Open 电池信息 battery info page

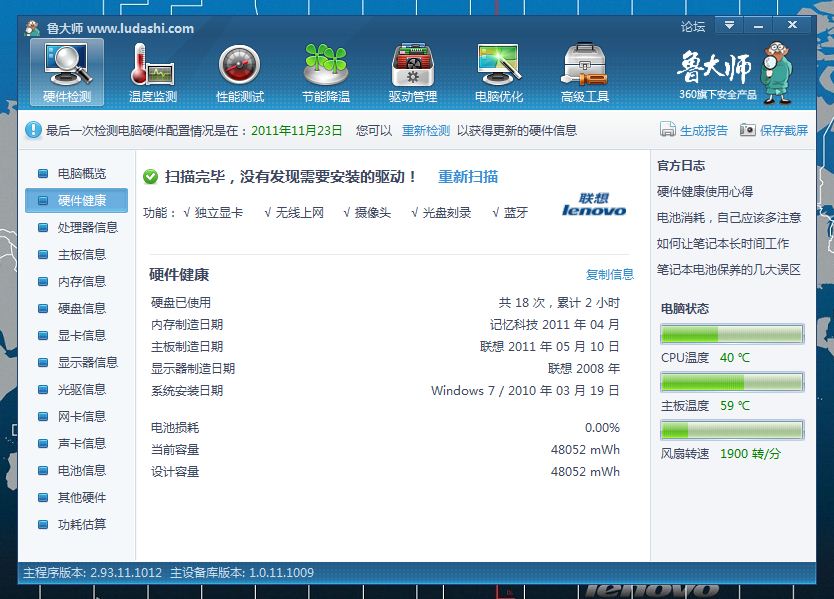(x=77, y=471)
